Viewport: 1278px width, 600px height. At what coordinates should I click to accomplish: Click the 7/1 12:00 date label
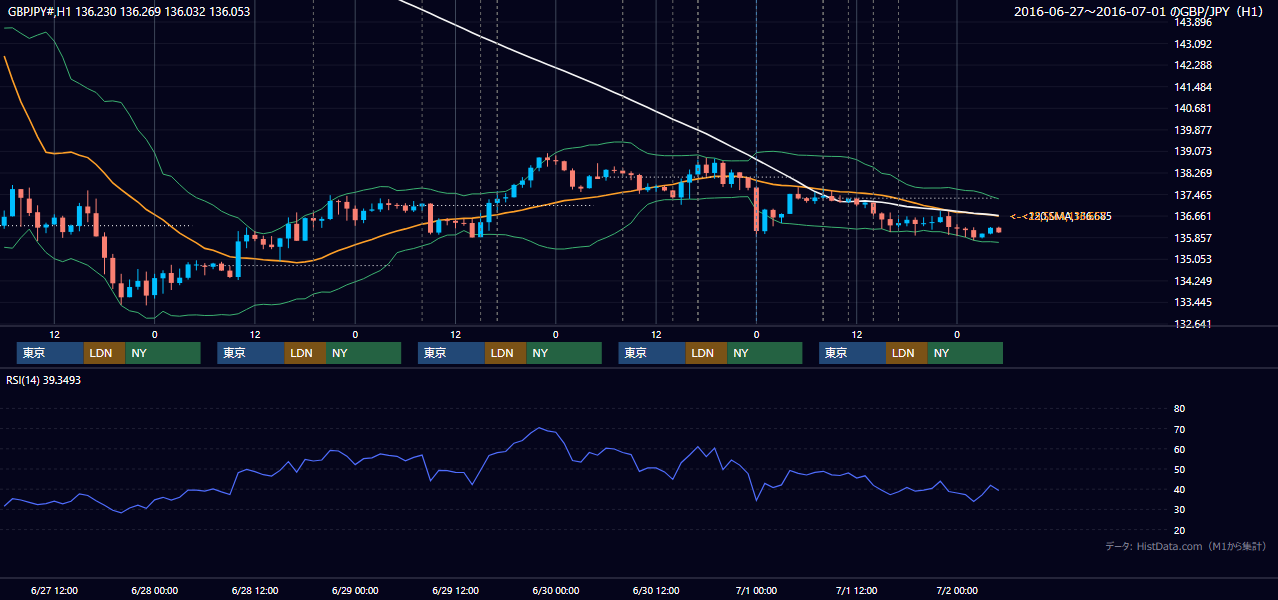(x=857, y=590)
